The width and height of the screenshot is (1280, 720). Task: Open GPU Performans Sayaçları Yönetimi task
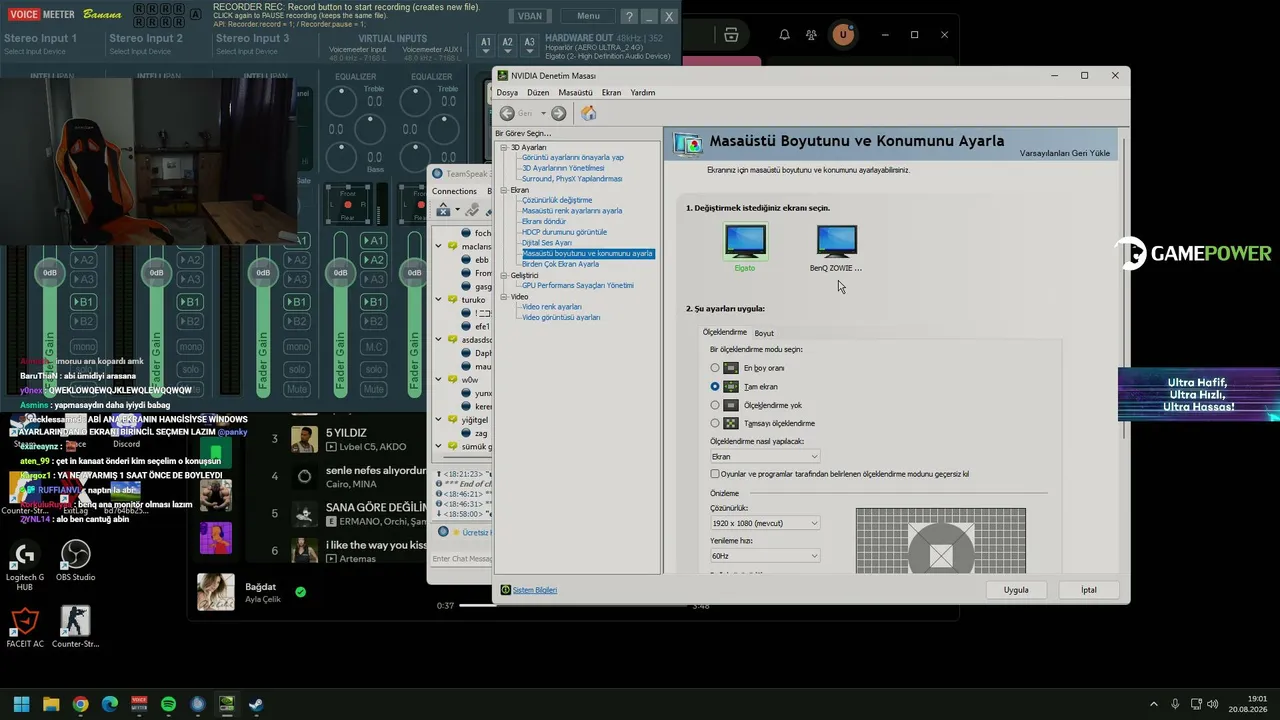(578, 286)
